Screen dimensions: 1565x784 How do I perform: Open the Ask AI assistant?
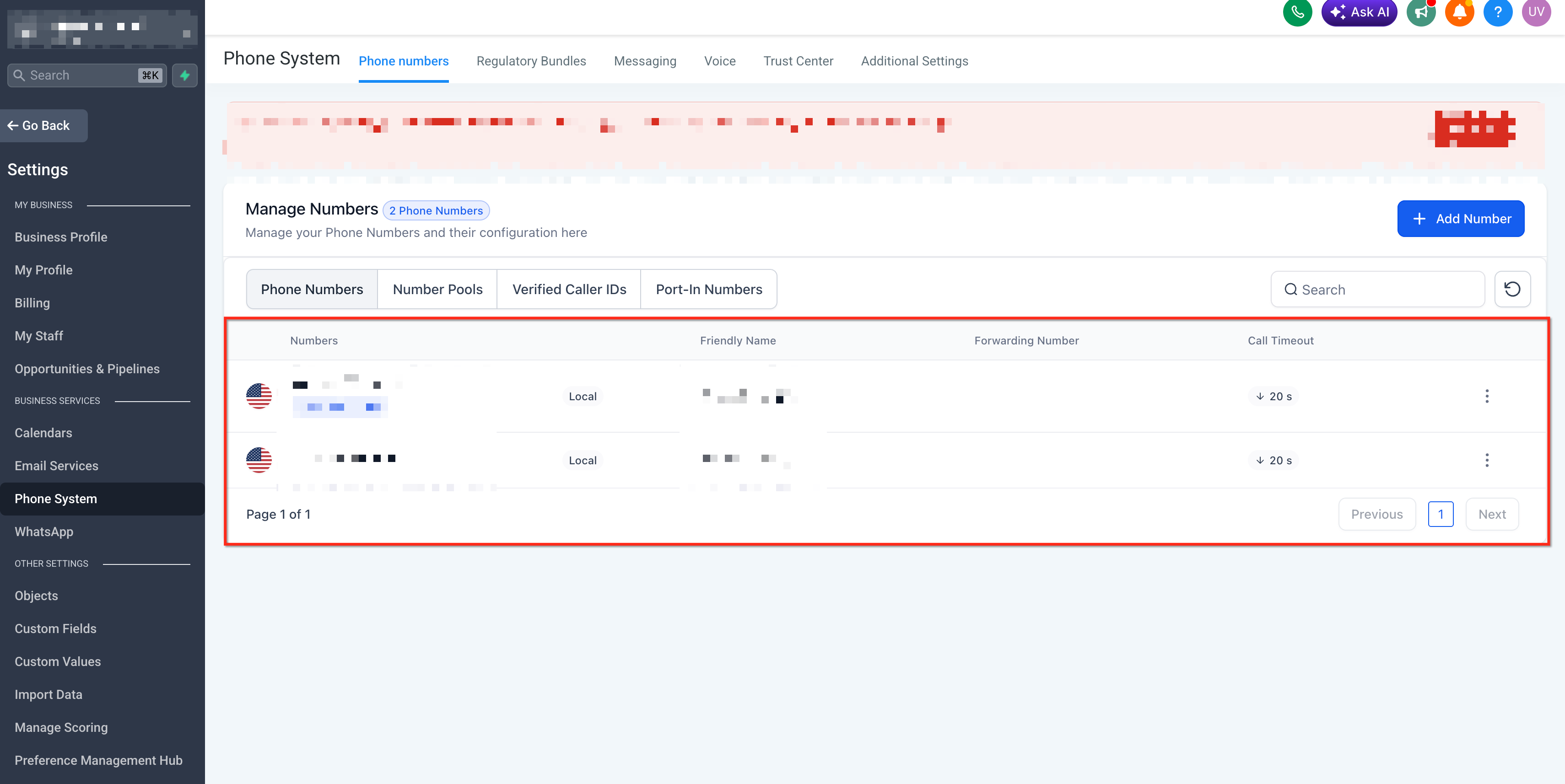(x=1359, y=11)
